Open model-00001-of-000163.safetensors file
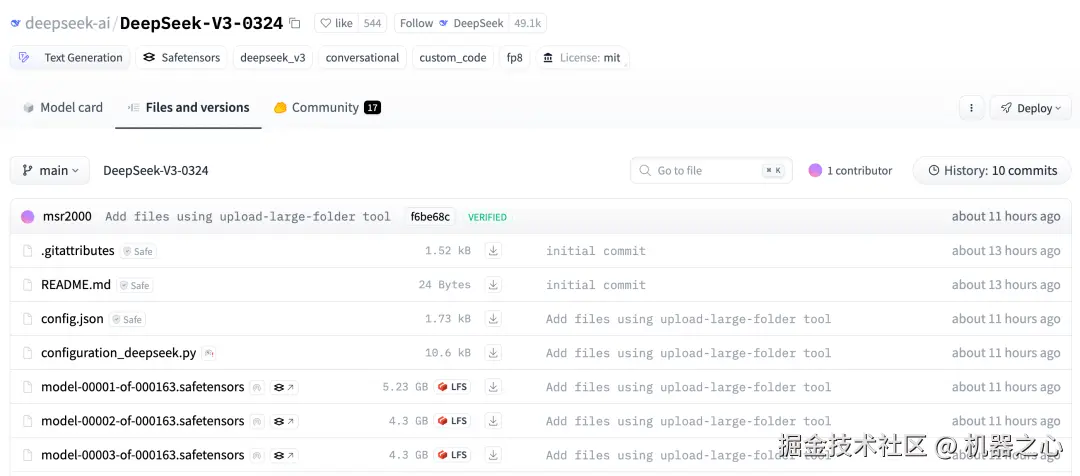 [x=143, y=387]
